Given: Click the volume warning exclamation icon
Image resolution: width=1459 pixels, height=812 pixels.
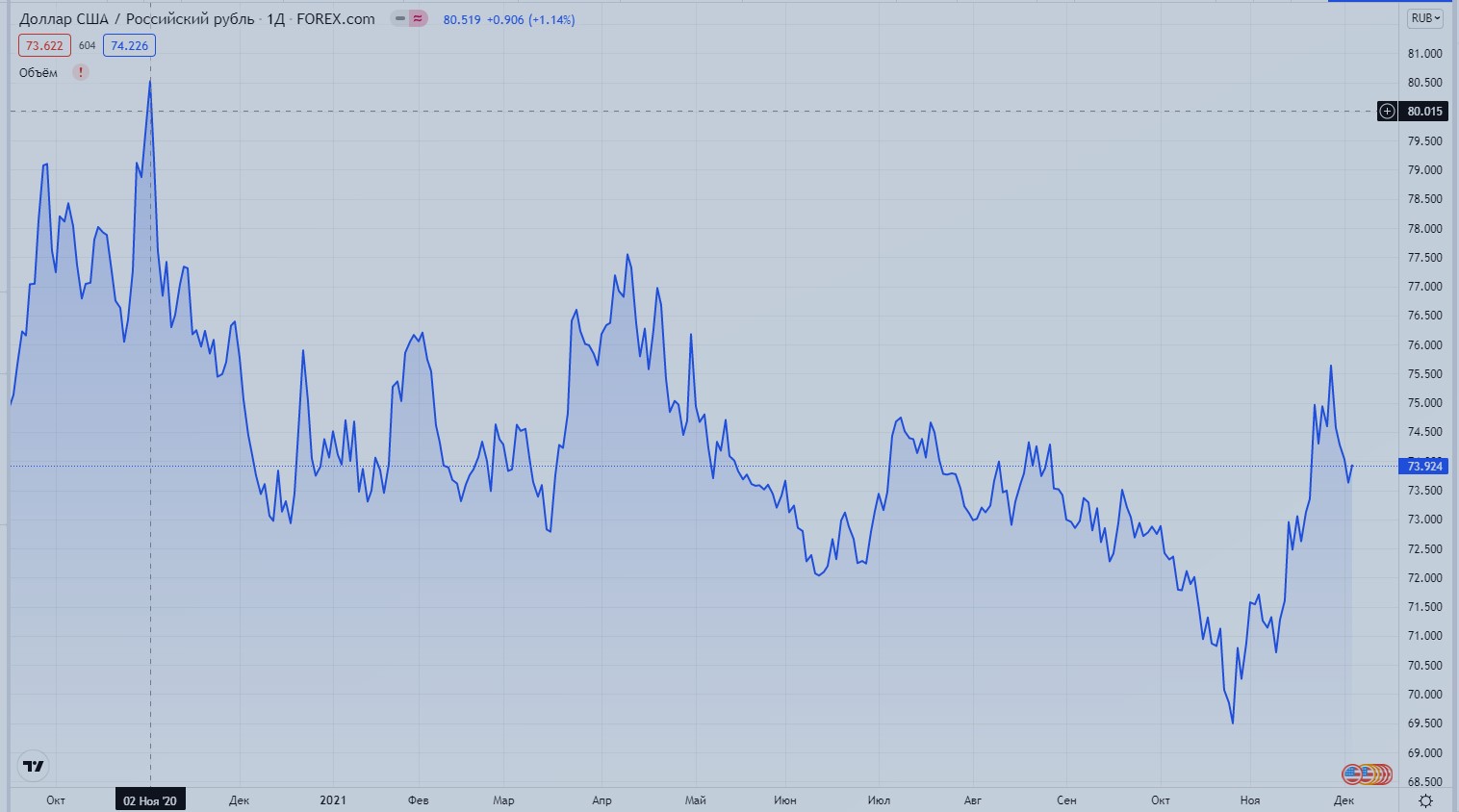Looking at the screenshot, I should tap(81, 72).
